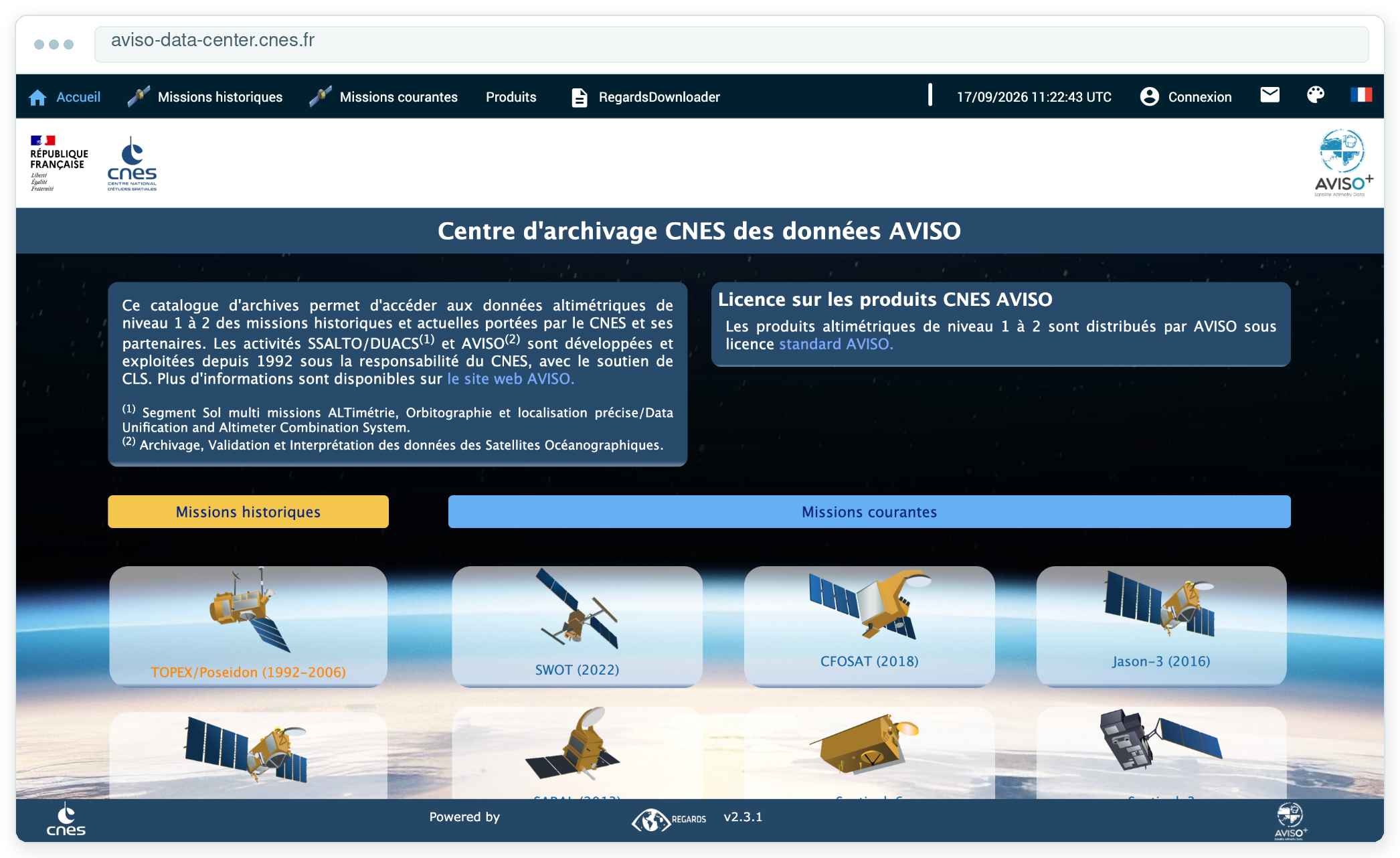Open the contact envelope icon
The height and width of the screenshot is (858, 1400).
(x=1270, y=95)
